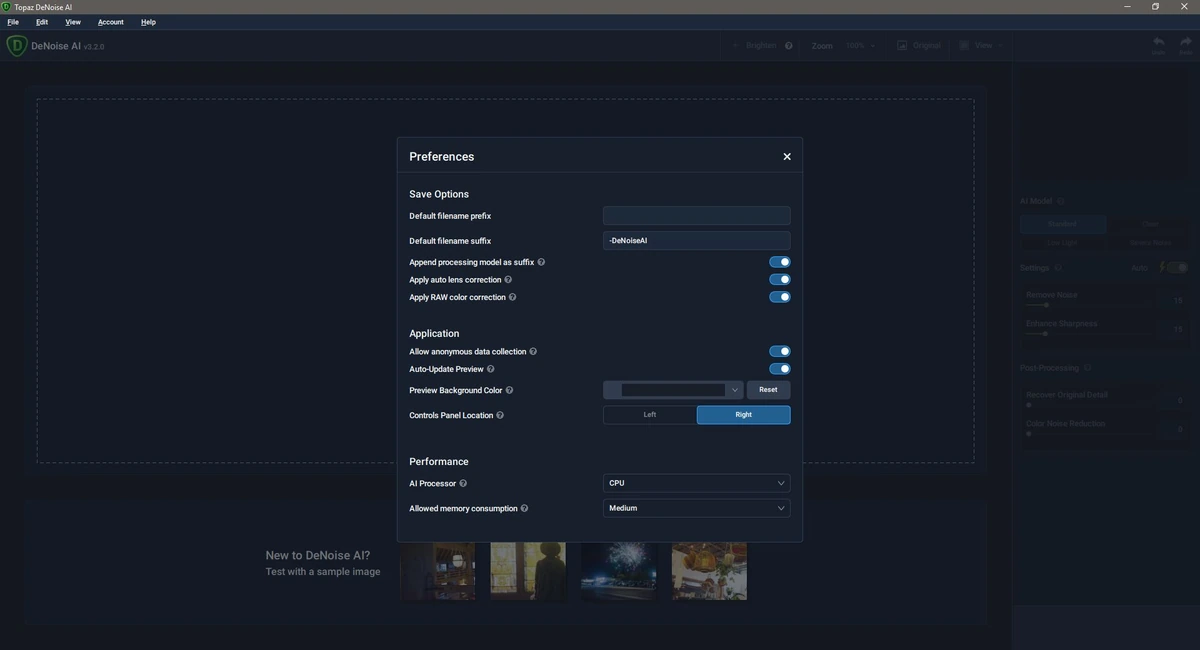Open the Preview Background Color dropdown
This screenshot has height=650, width=1200.
click(x=673, y=390)
